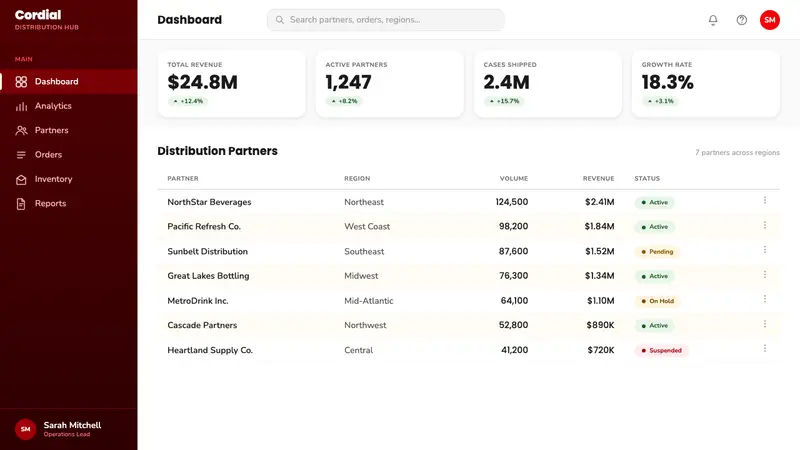
Task: Open row menu for MetroDrink Inc.
Action: pyautogui.click(x=764, y=299)
